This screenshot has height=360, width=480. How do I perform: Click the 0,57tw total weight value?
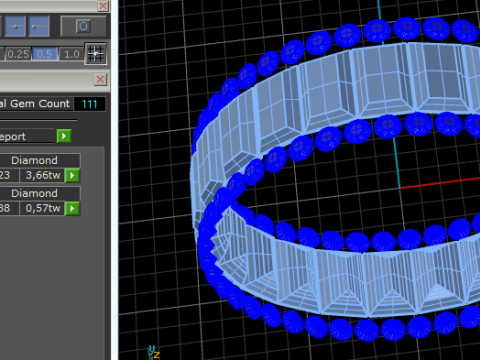[43, 208]
